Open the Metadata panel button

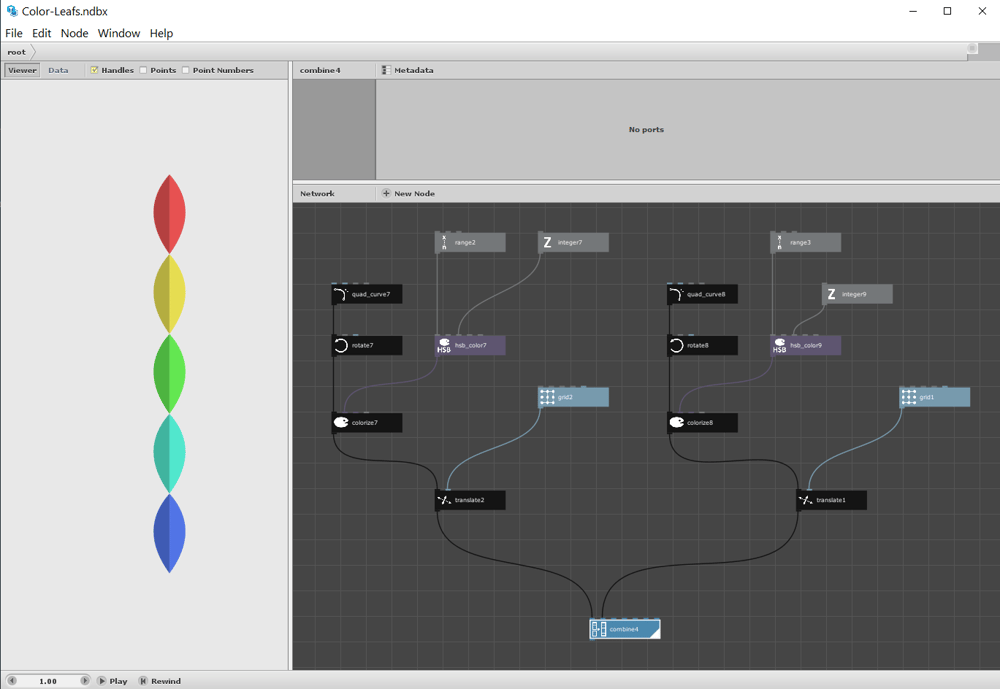click(408, 70)
